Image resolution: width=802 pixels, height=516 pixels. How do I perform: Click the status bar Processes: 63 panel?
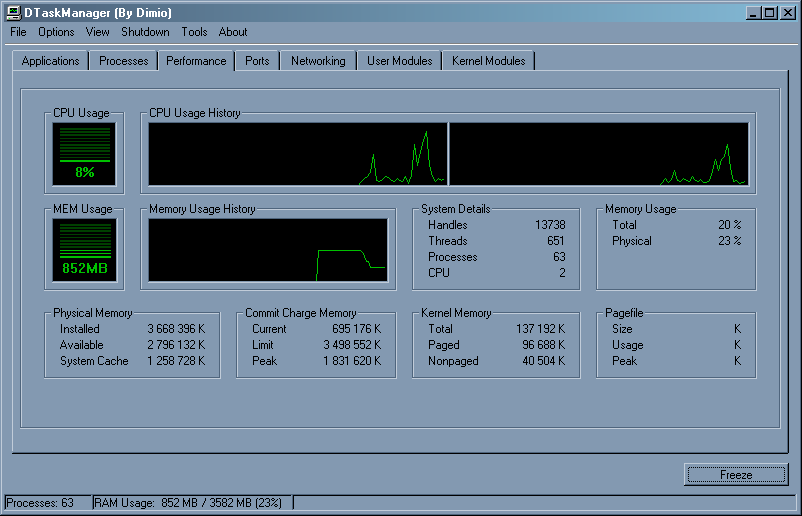tap(48, 503)
